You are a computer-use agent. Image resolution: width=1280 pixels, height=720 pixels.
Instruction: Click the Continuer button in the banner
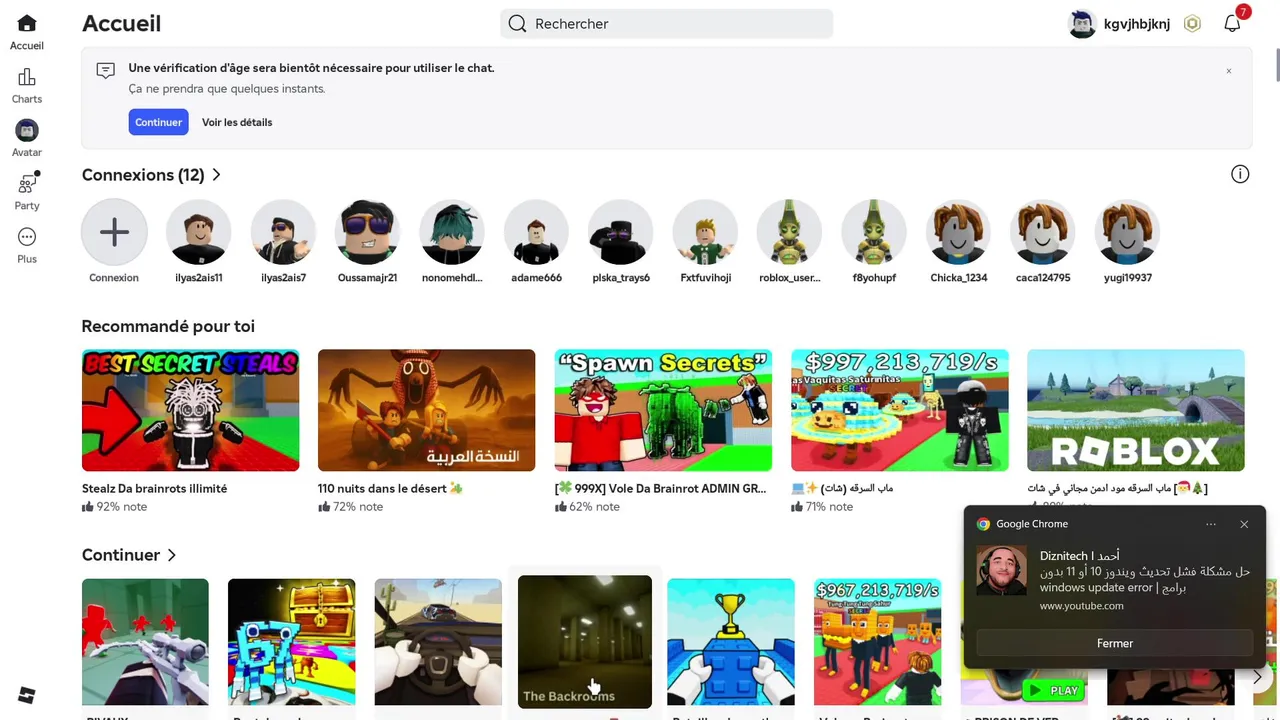pos(158,122)
